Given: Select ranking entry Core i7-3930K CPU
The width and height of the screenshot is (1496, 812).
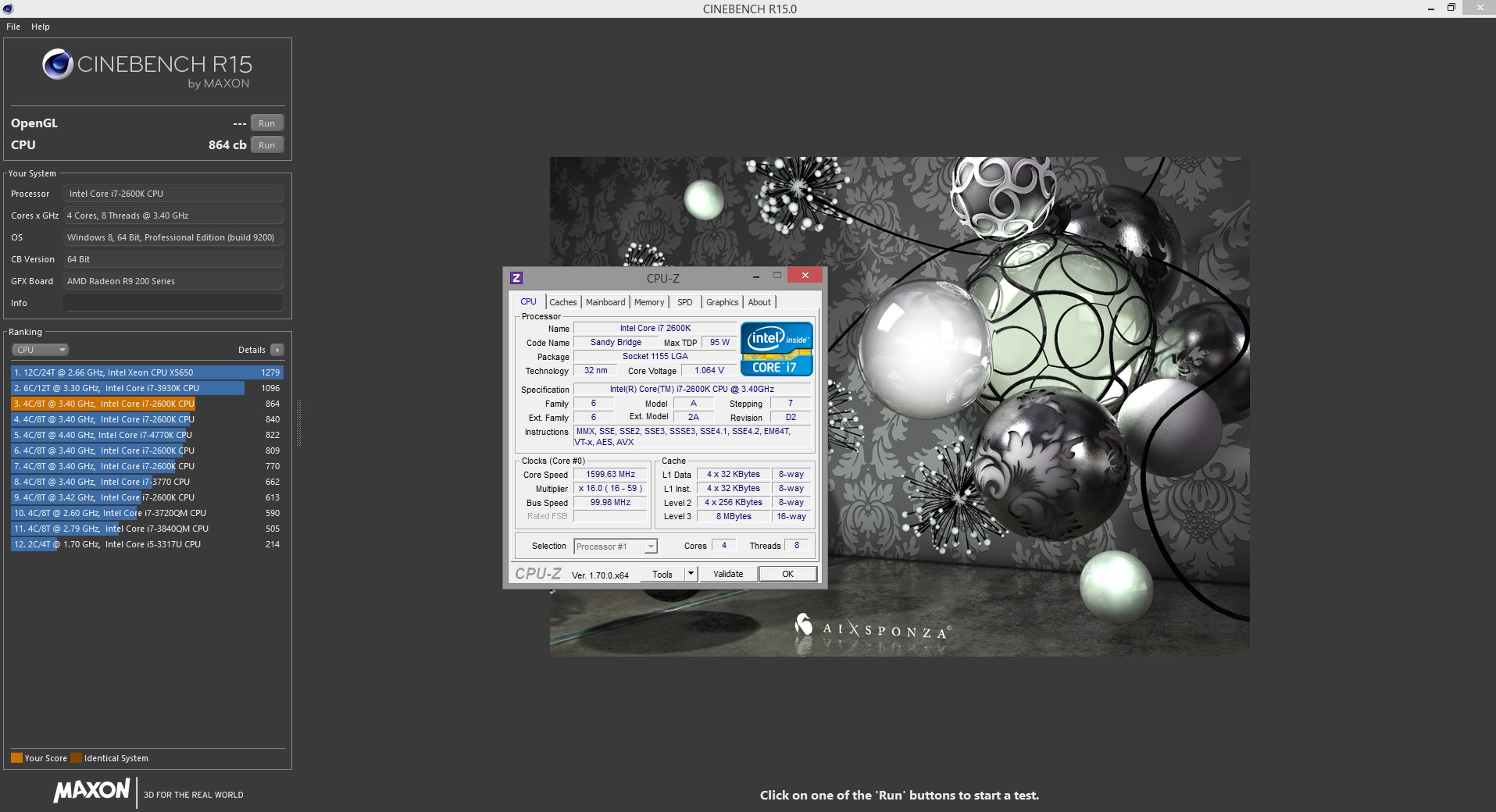Looking at the screenshot, I should 147,388.
